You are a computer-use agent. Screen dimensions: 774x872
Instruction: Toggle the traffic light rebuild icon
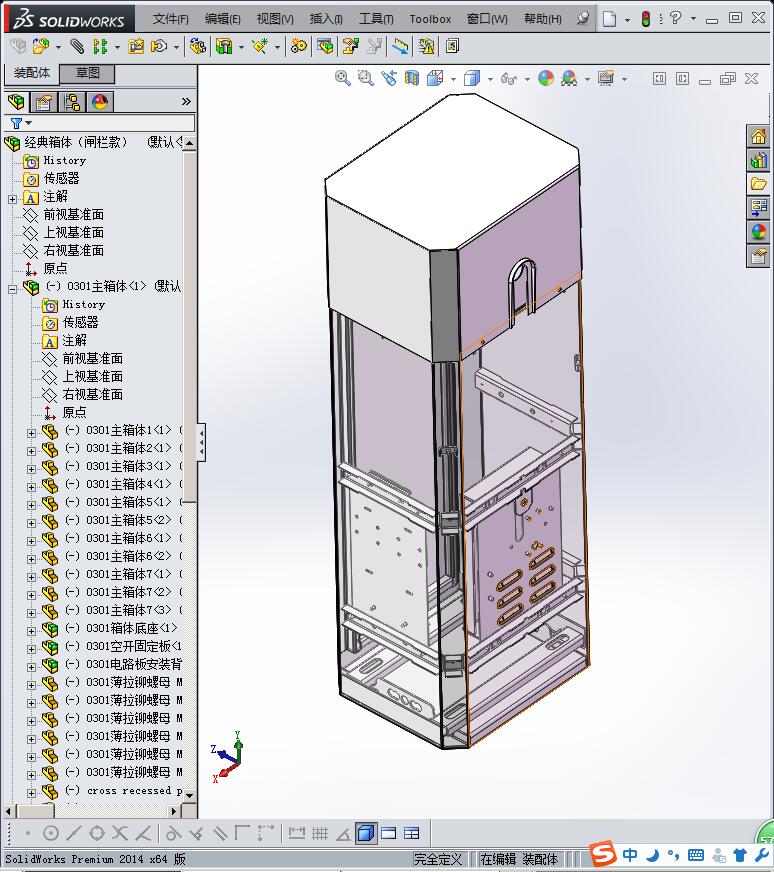[646, 19]
